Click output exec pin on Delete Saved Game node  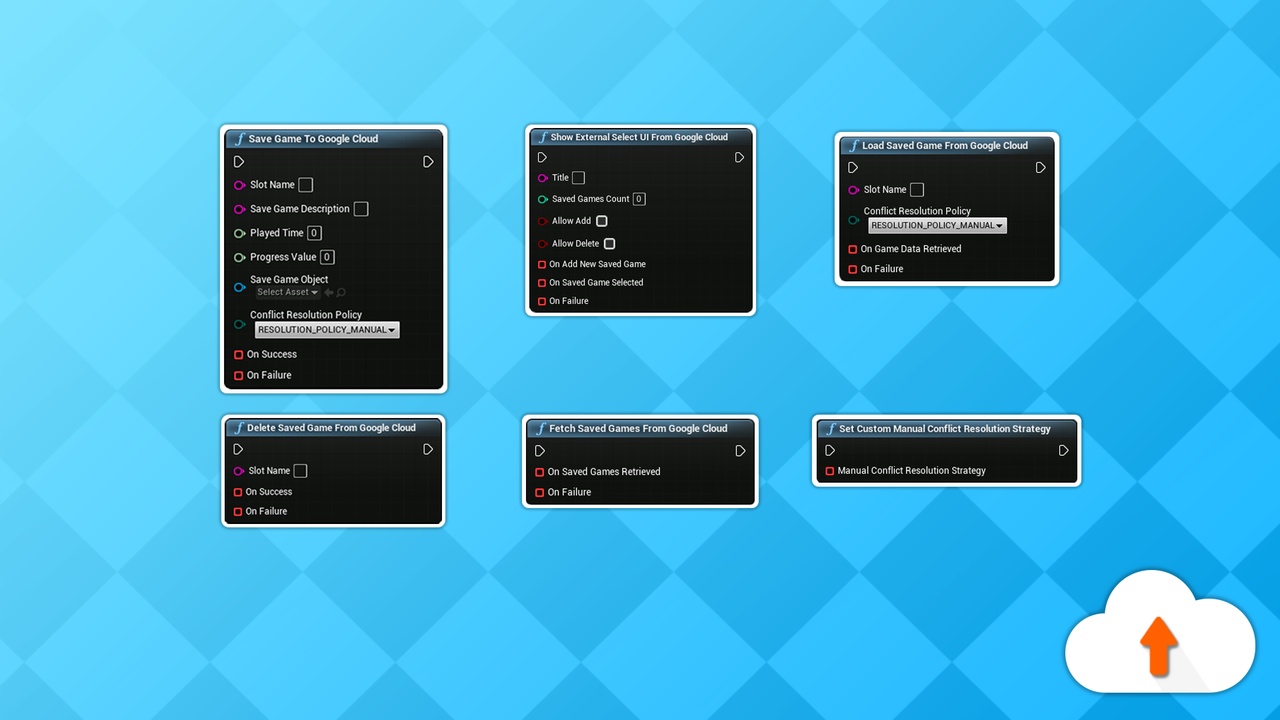tap(428, 449)
